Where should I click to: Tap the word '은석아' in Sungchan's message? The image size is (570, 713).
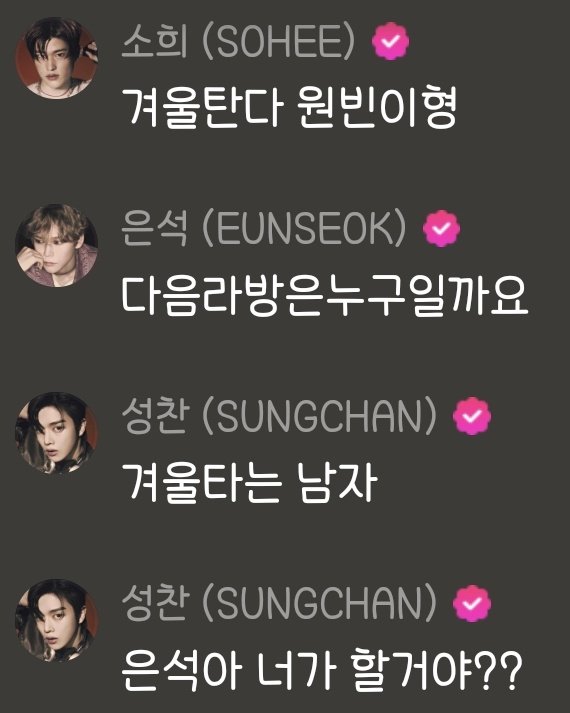(180, 670)
